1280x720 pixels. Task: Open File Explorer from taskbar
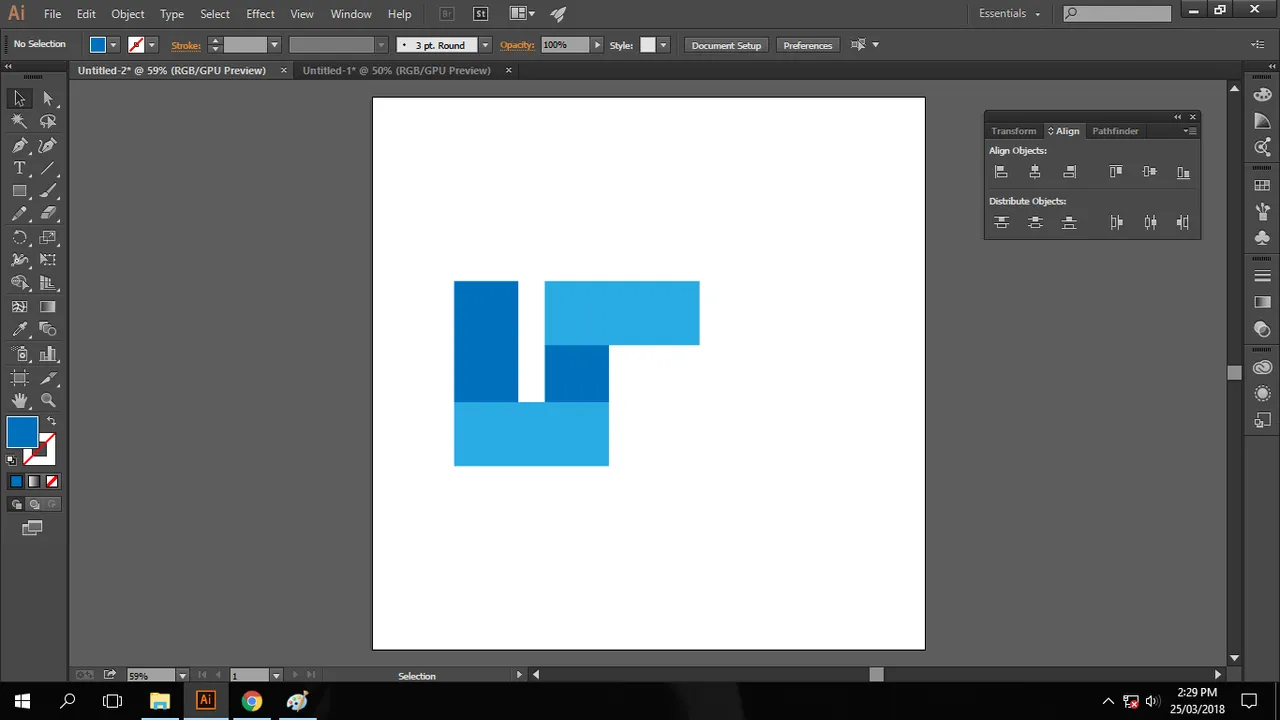(160, 701)
